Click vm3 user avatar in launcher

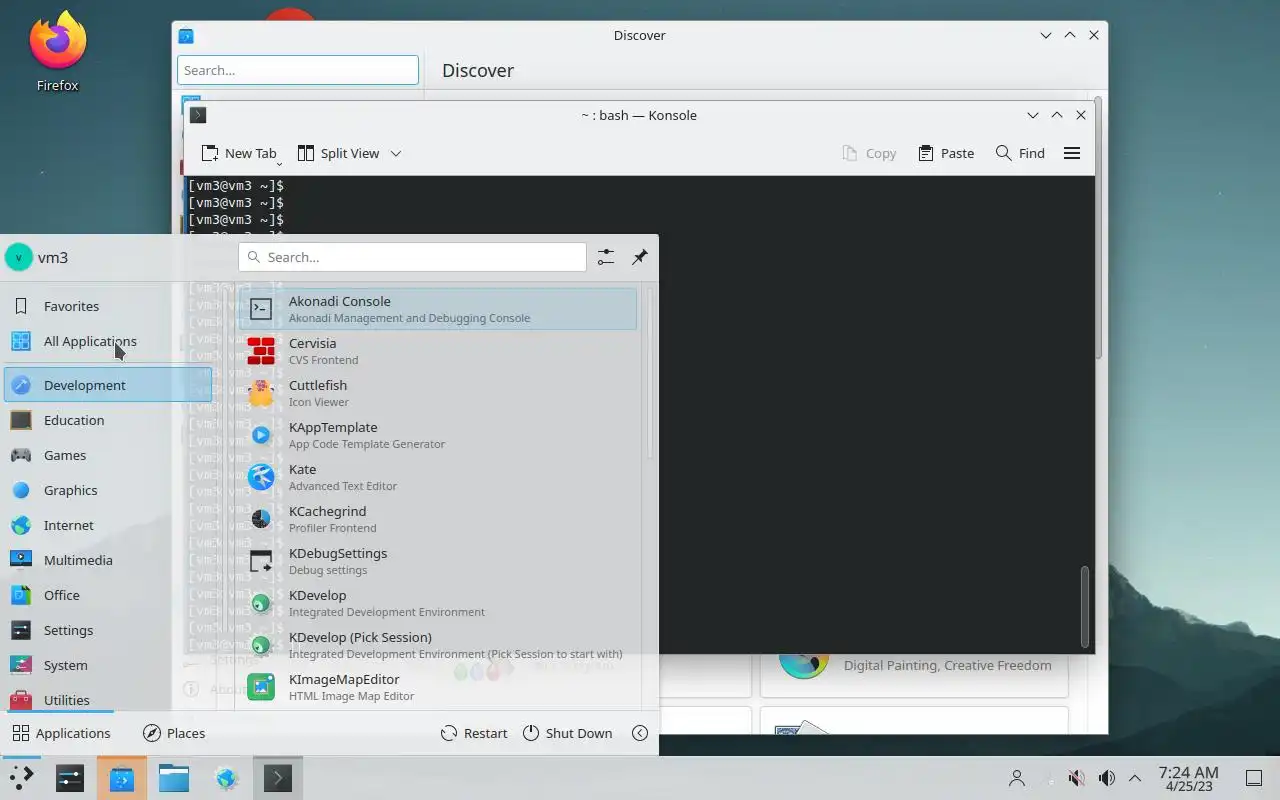click(x=19, y=257)
